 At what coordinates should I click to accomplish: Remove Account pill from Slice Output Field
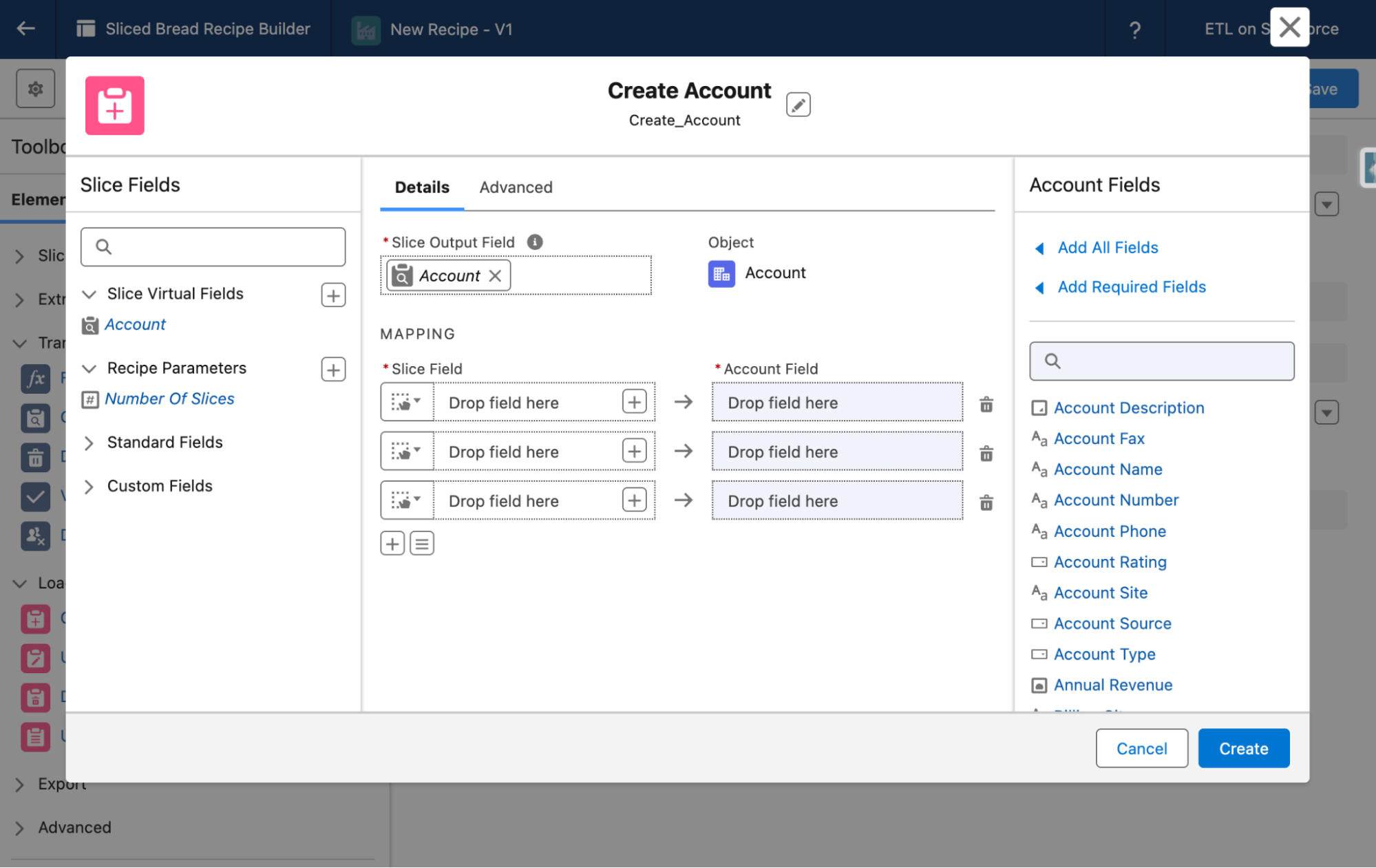[x=495, y=276]
